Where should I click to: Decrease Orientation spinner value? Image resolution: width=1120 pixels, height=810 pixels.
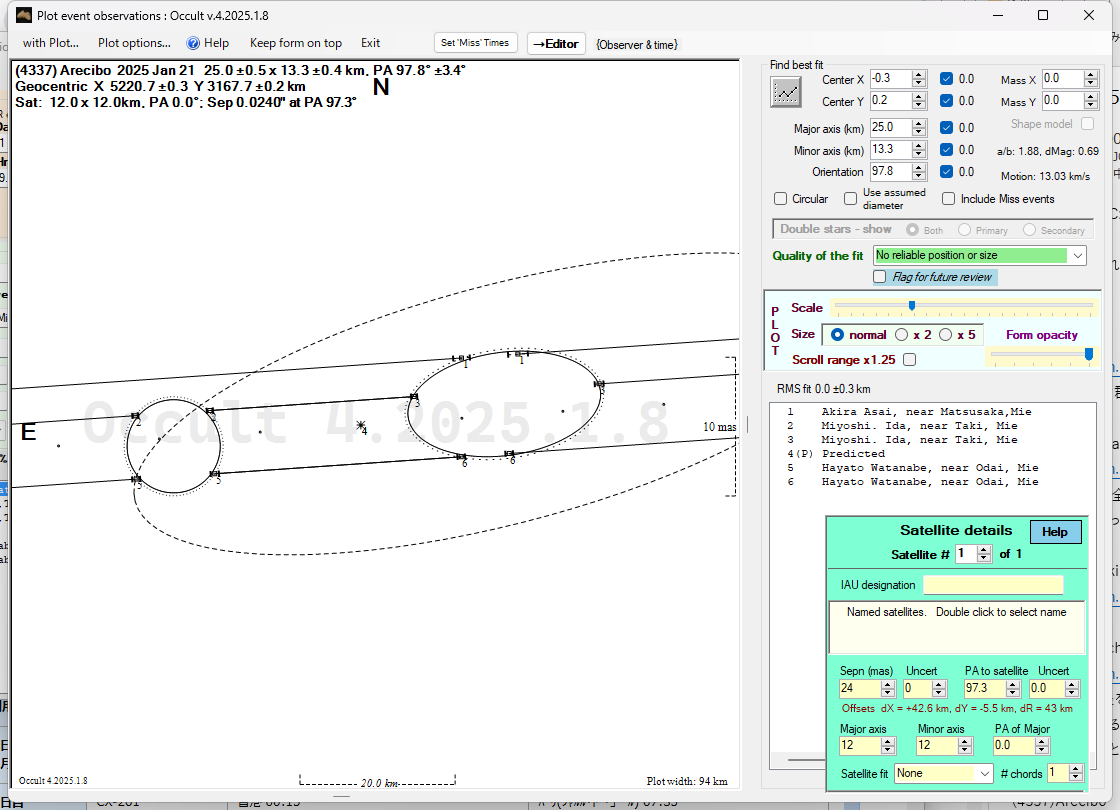point(919,176)
